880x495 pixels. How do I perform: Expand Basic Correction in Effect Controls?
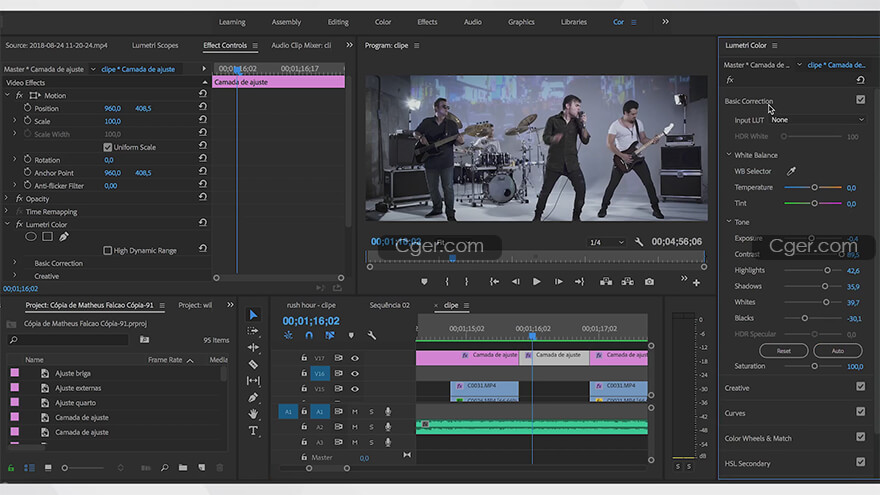click(15, 263)
